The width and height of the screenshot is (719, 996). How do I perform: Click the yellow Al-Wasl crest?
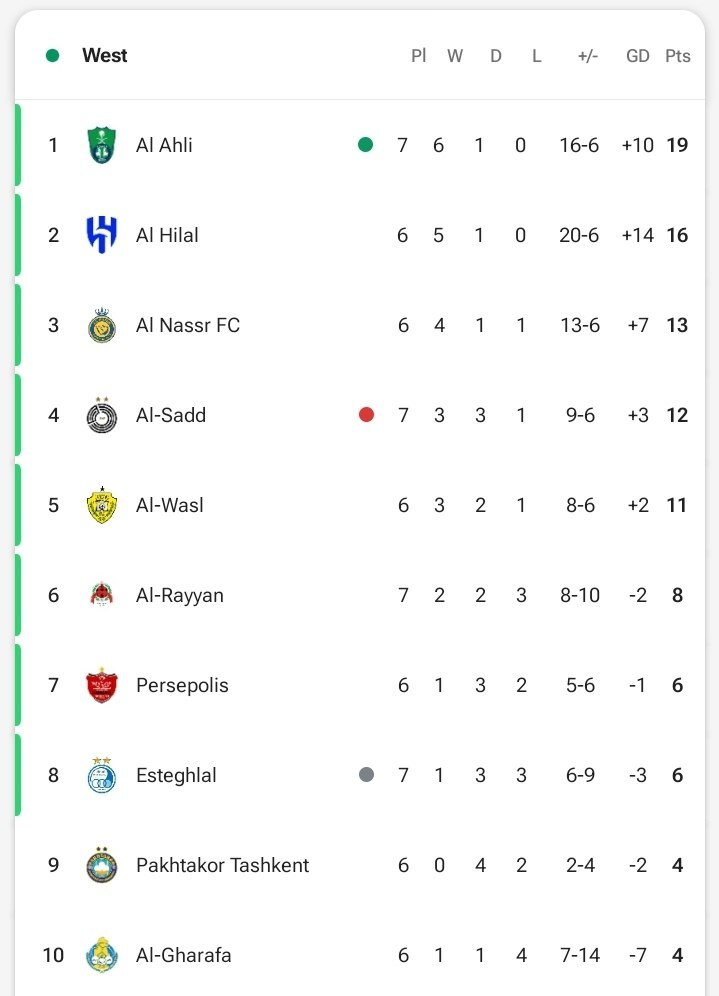point(102,506)
